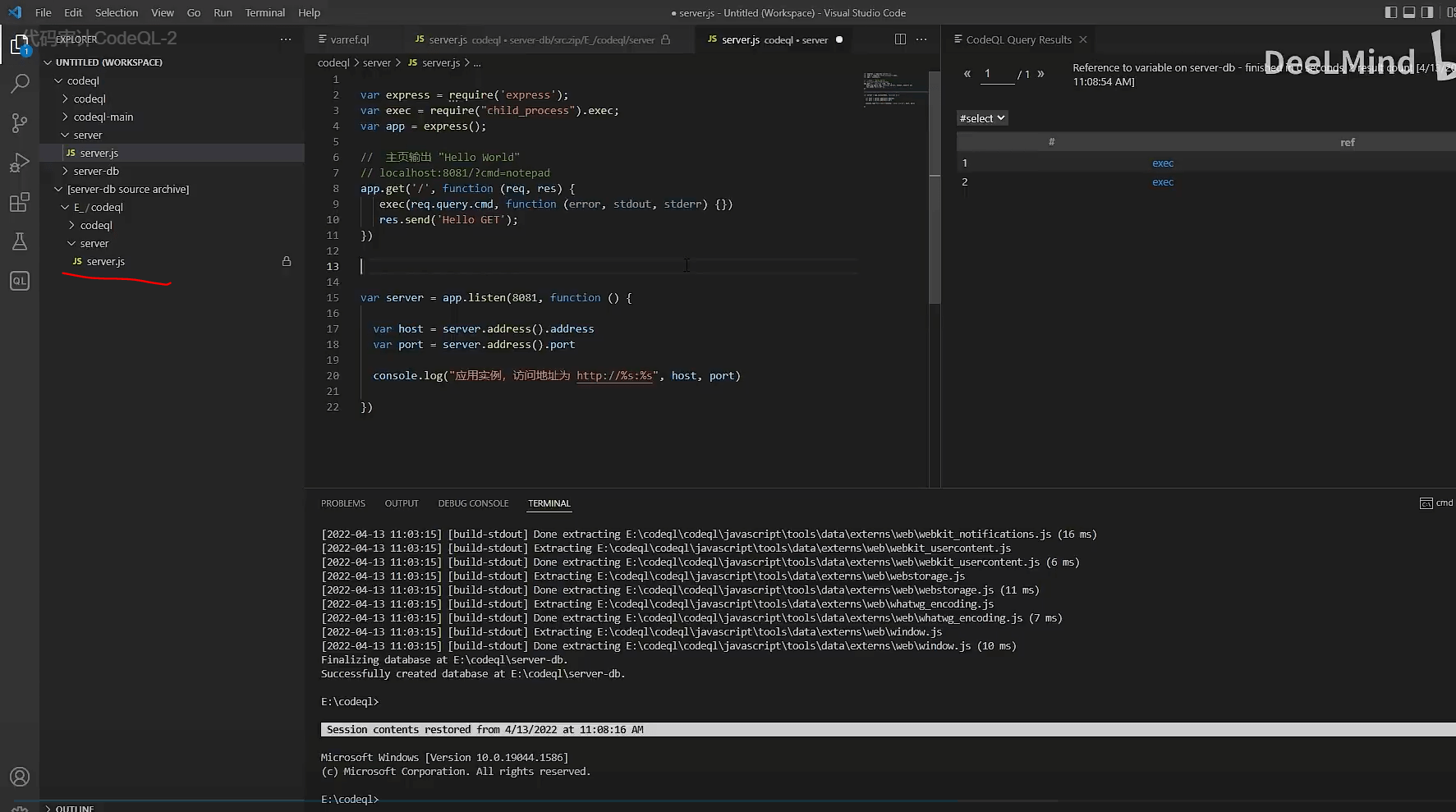1456x812 pixels.
Task: Open the Source Control view
Action: 20,123
